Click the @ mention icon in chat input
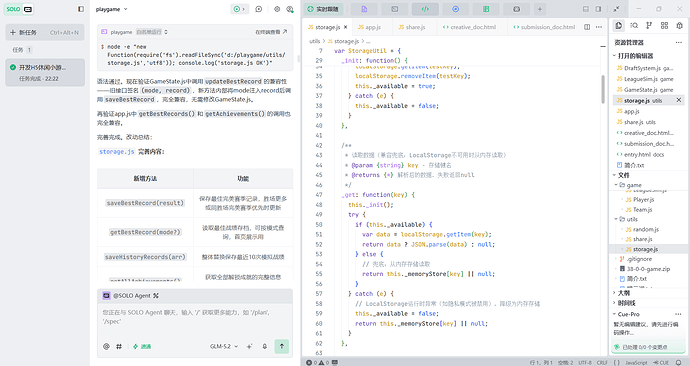 point(106,347)
